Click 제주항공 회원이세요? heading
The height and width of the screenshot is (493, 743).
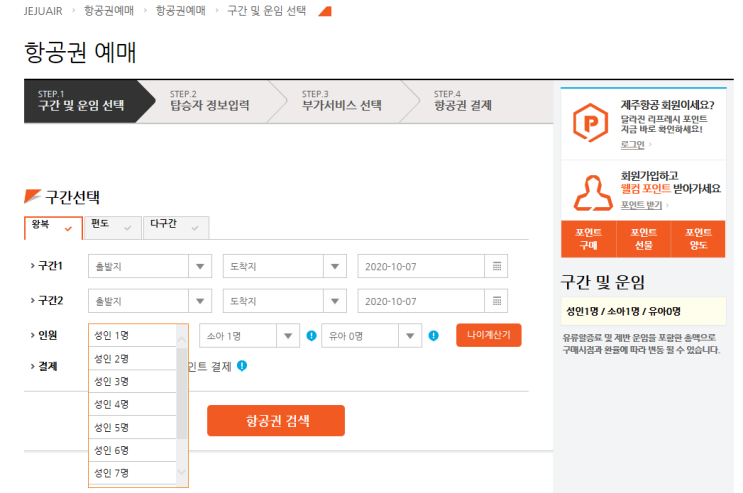(667, 105)
